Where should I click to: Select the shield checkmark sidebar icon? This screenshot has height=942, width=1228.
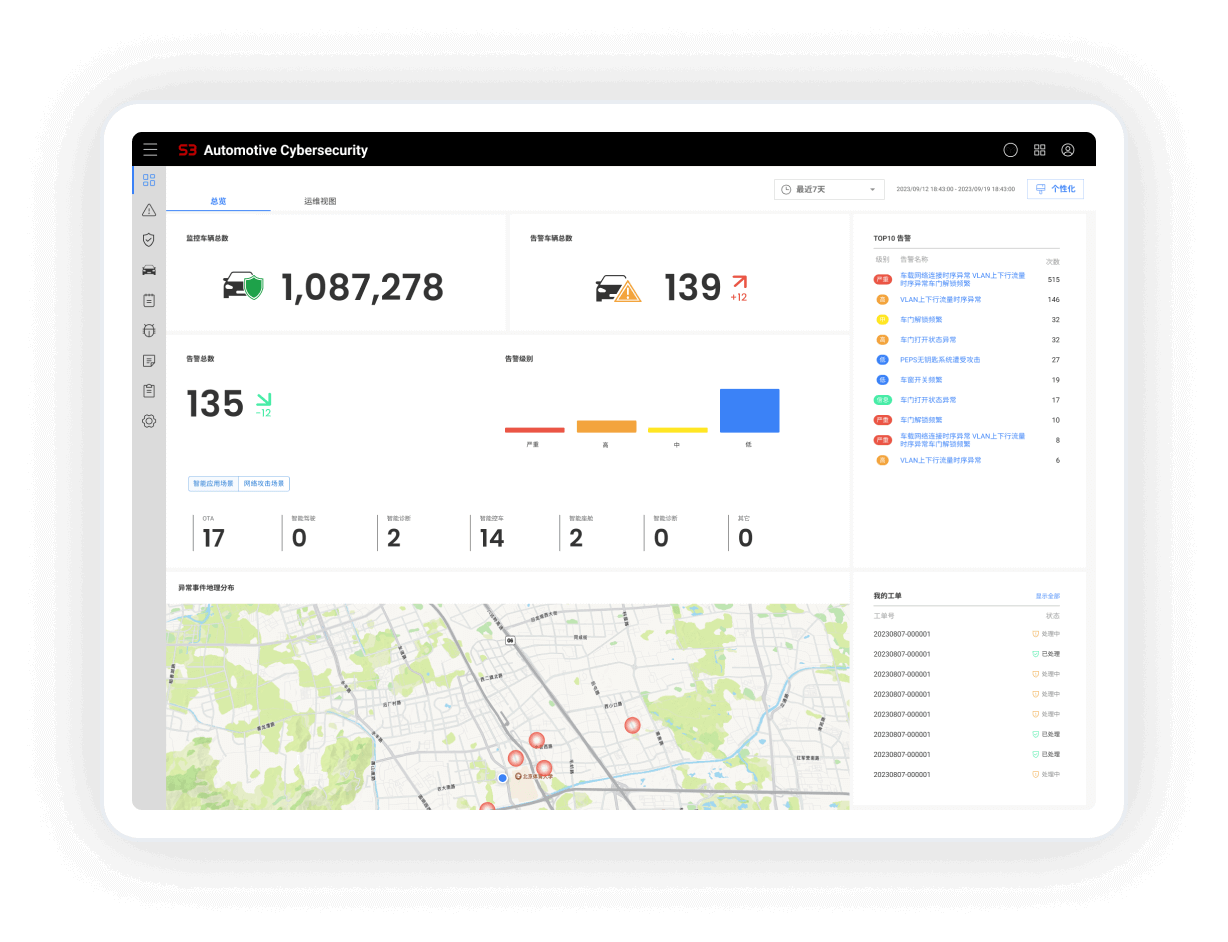pos(149,240)
